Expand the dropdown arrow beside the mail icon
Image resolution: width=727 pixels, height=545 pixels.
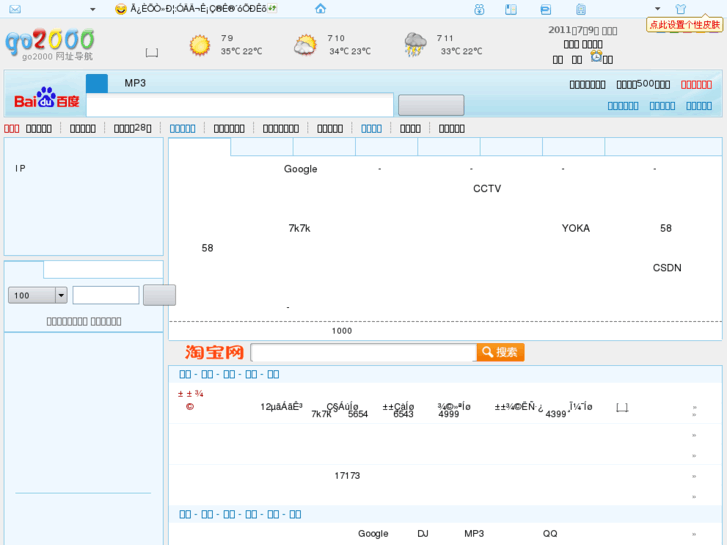point(92,9)
